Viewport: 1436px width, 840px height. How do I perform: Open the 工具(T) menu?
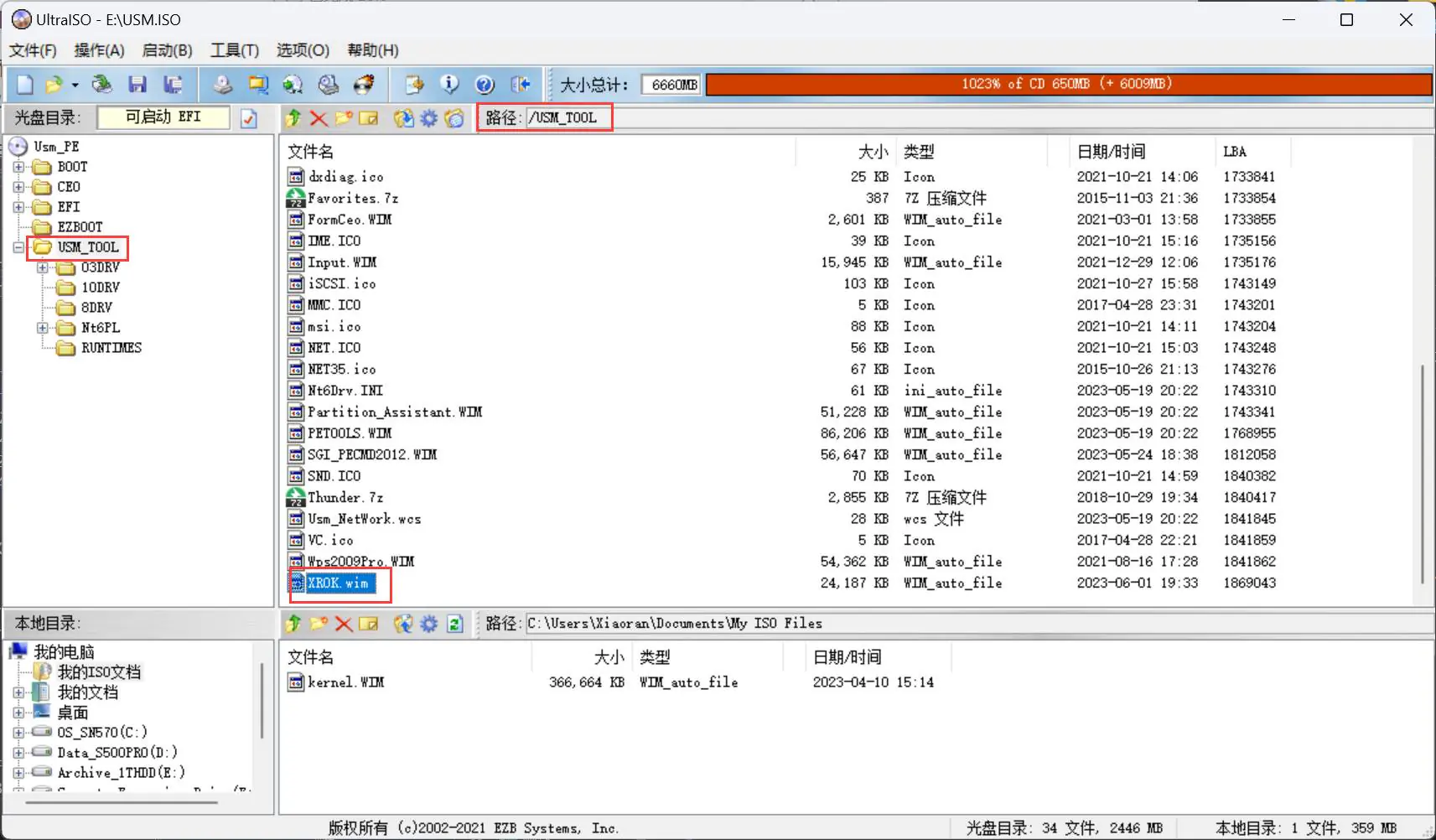coord(234,50)
